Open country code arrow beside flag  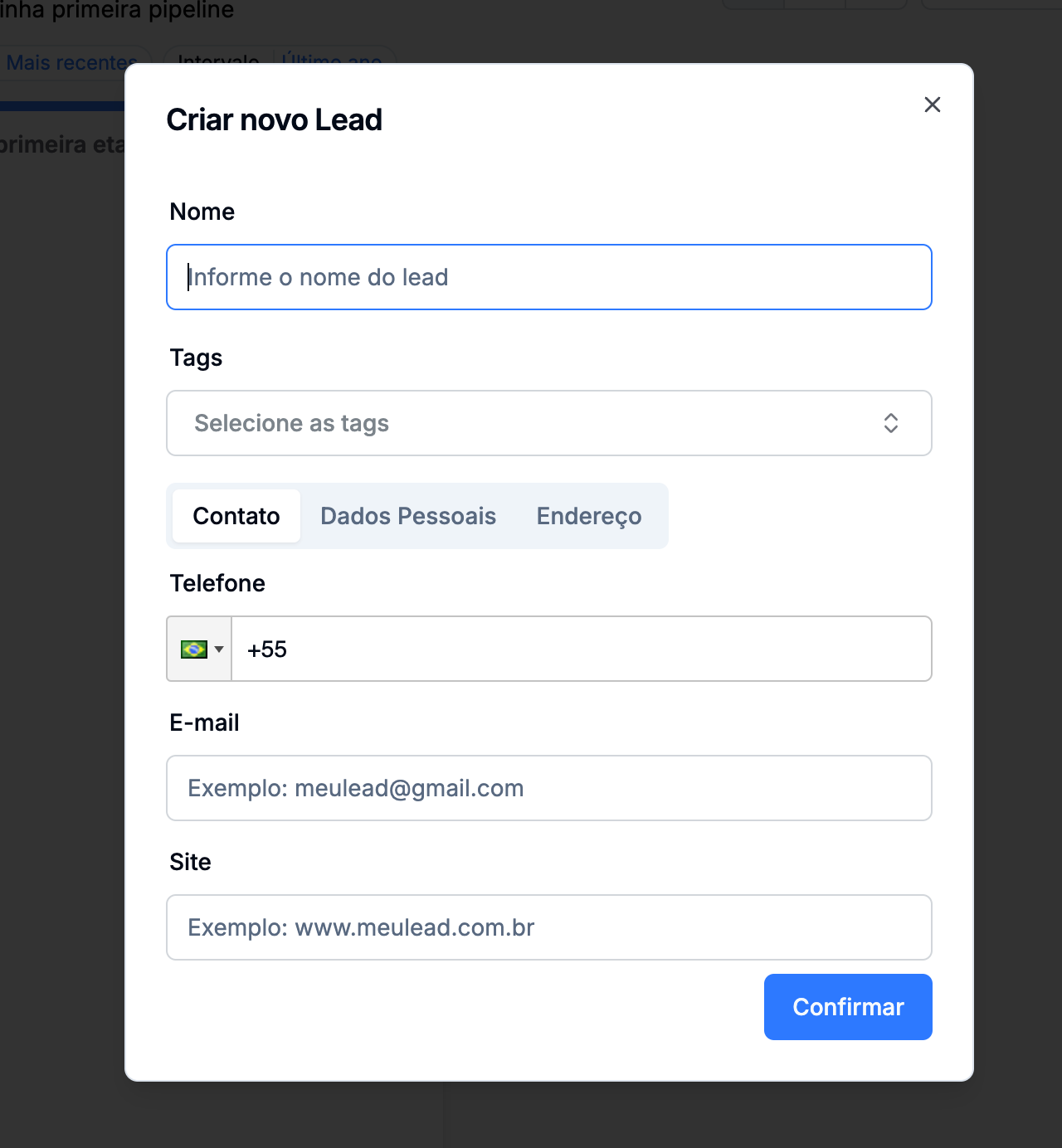pos(219,649)
